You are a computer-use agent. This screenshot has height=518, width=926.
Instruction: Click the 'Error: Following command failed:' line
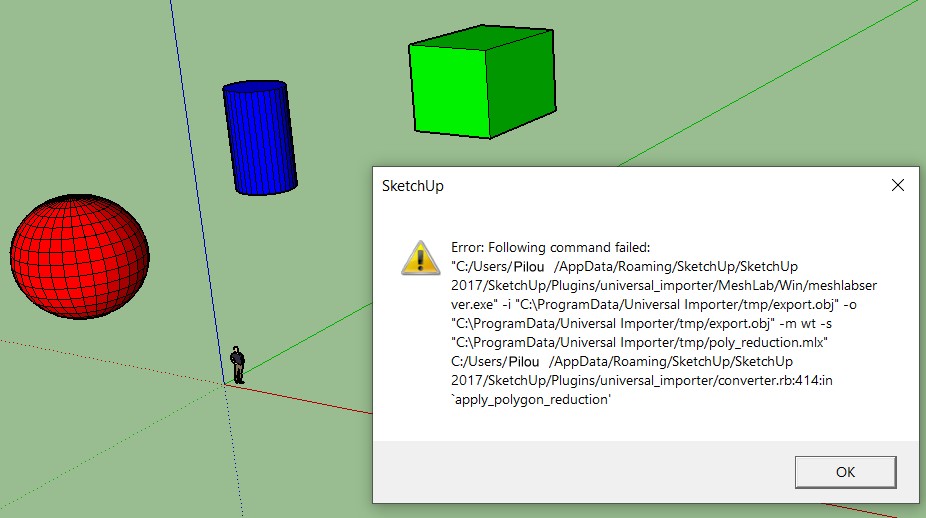click(x=550, y=247)
